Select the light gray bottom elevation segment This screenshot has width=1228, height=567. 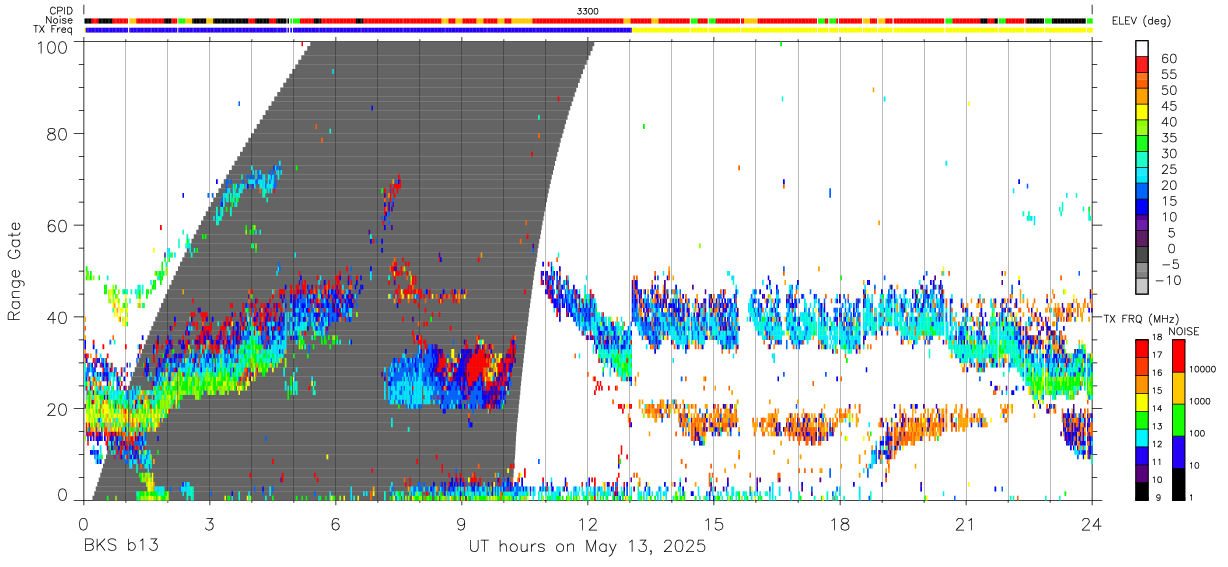(x=1142, y=288)
